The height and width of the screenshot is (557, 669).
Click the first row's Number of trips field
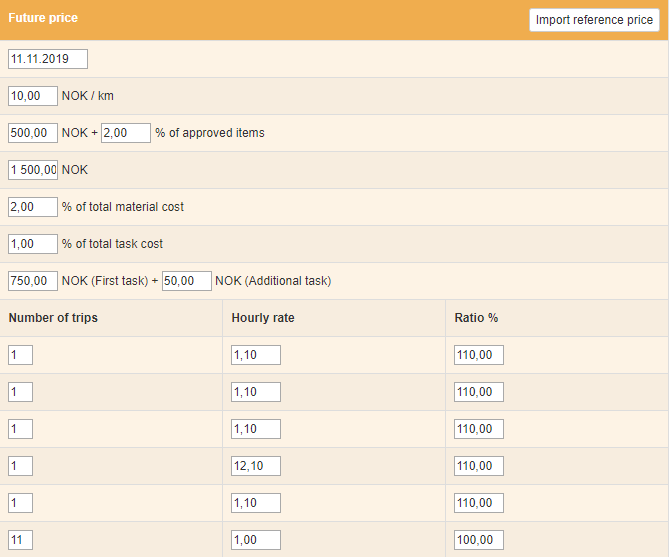pos(21,355)
